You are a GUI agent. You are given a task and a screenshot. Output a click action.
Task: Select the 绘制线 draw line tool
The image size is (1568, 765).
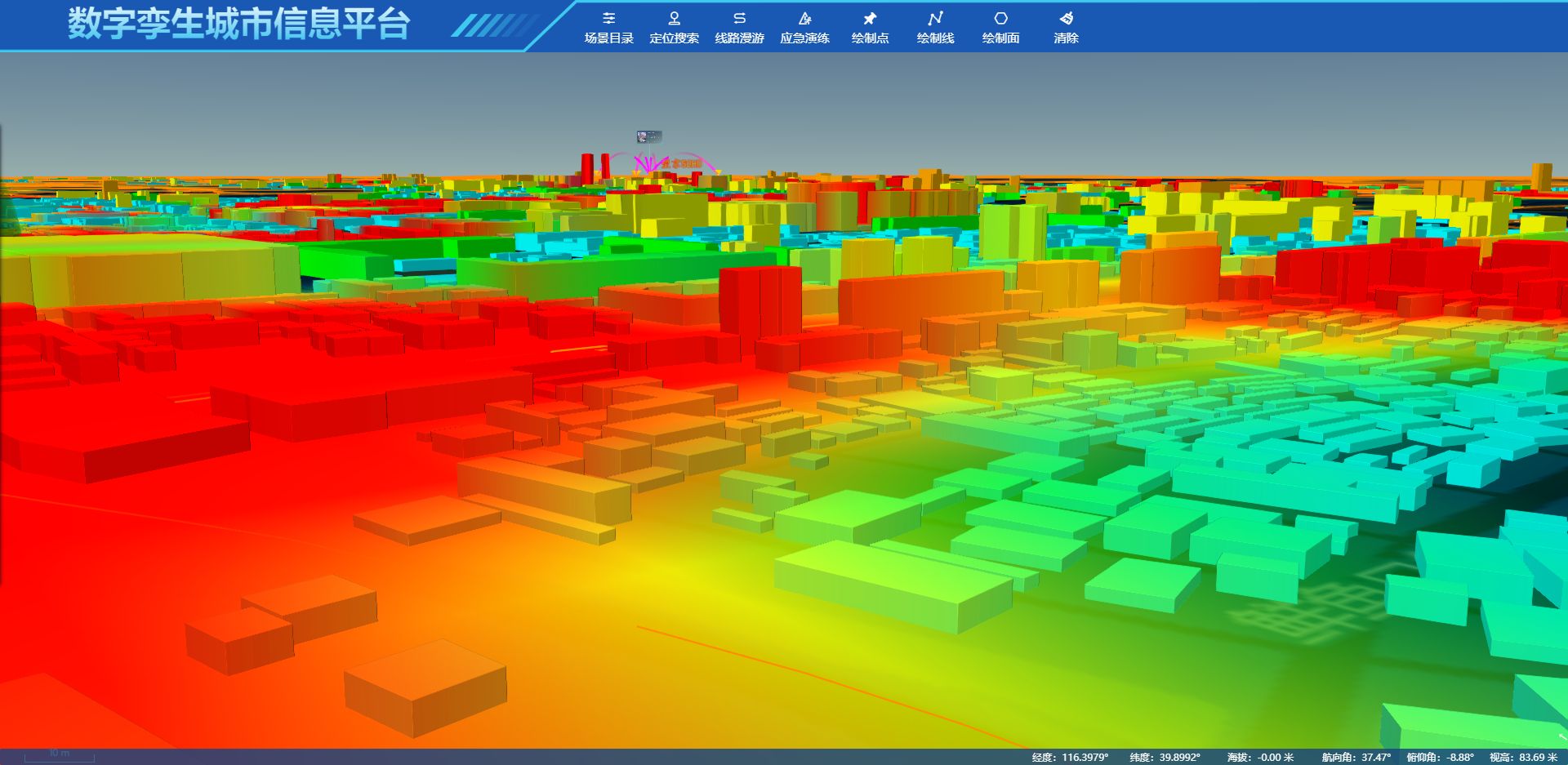click(x=935, y=27)
